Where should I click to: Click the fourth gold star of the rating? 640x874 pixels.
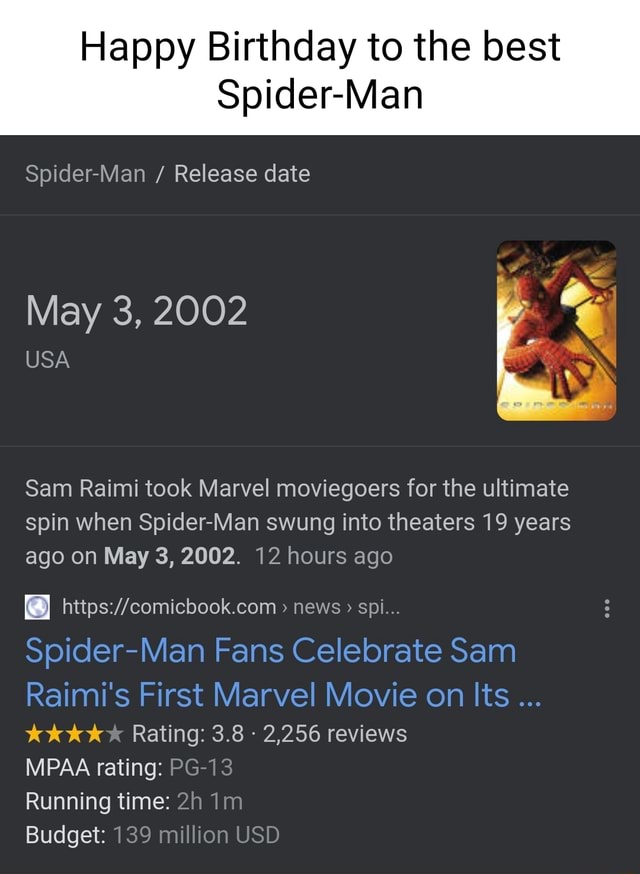pyautogui.click(x=96, y=732)
